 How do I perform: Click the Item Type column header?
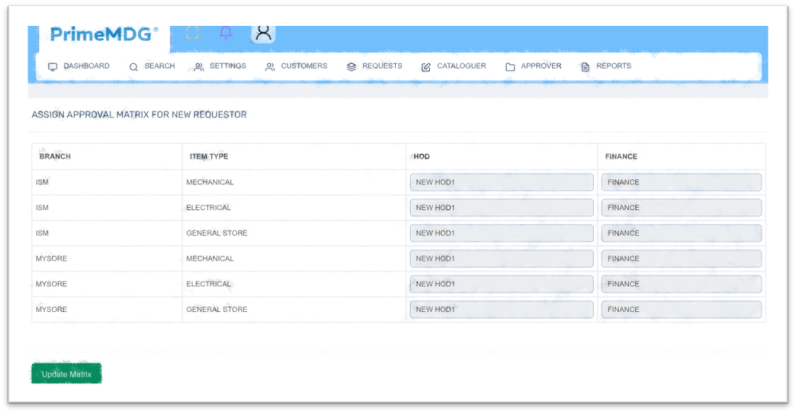point(209,157)
